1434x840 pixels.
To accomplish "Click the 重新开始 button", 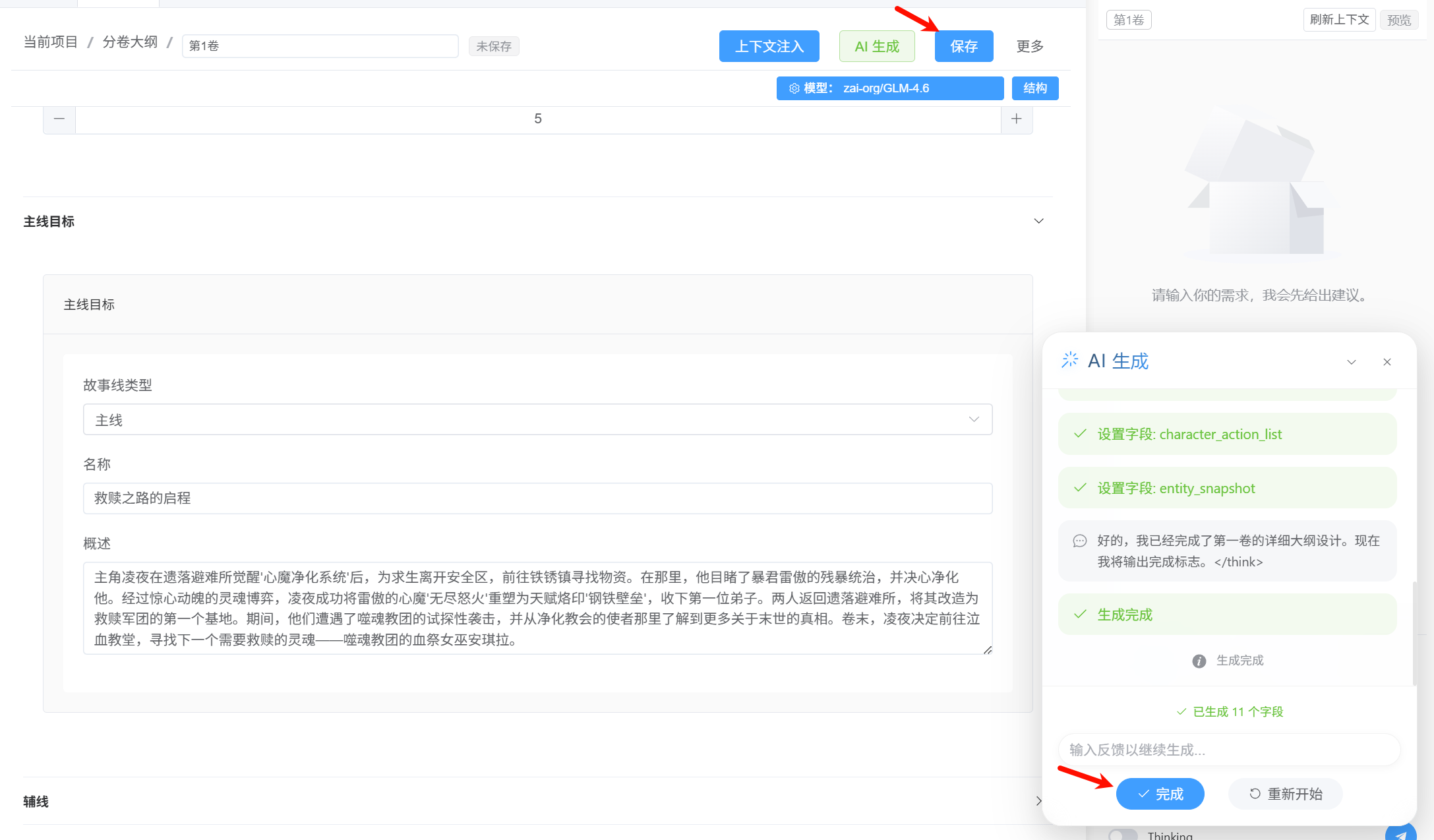I will coord(1285,794).
